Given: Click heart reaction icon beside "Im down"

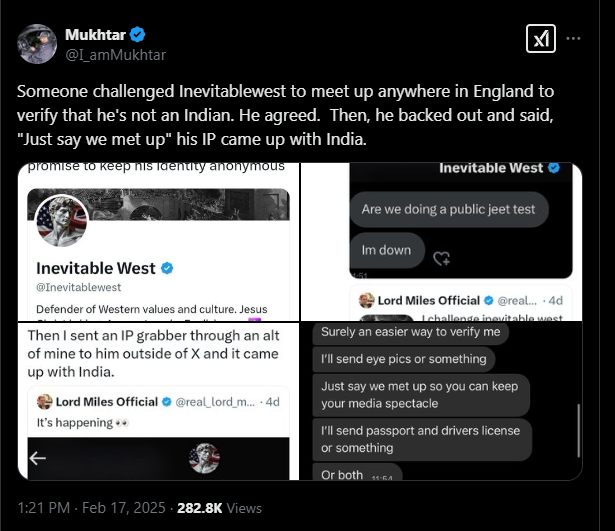Looking at the screenshot, I should tap(440, 258).
